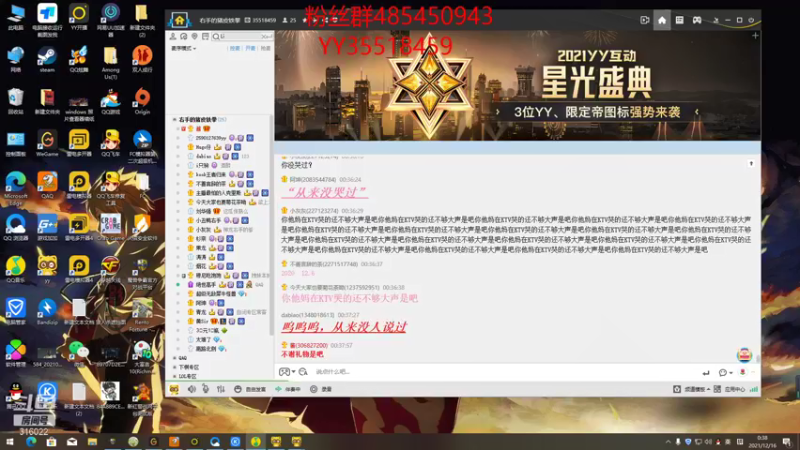800x450 pixels.
Task: Open the 2021YY互动 星光盛典 banner
Action: click(517, 86)
